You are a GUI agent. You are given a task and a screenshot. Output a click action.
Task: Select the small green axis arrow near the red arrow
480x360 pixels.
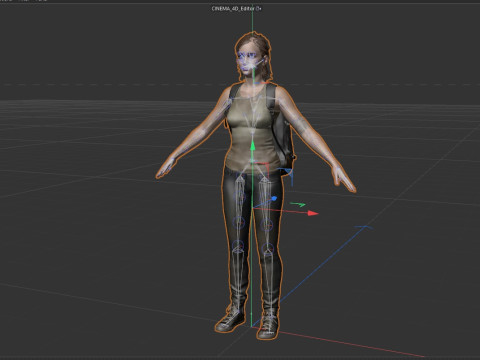tap(298, 204)
